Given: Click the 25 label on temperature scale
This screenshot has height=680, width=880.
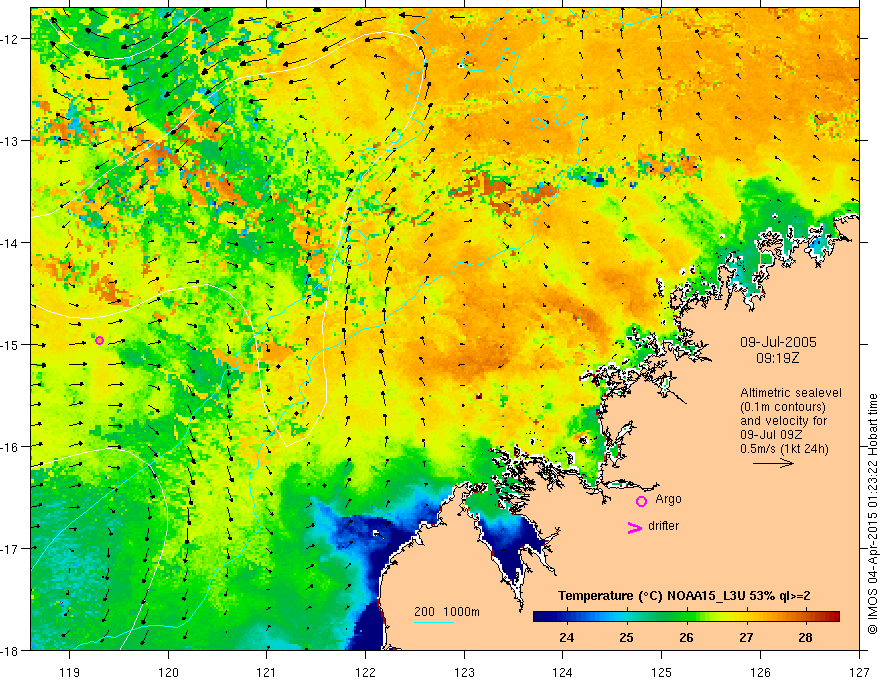Looking at the screenshot, I should [626, 637].
